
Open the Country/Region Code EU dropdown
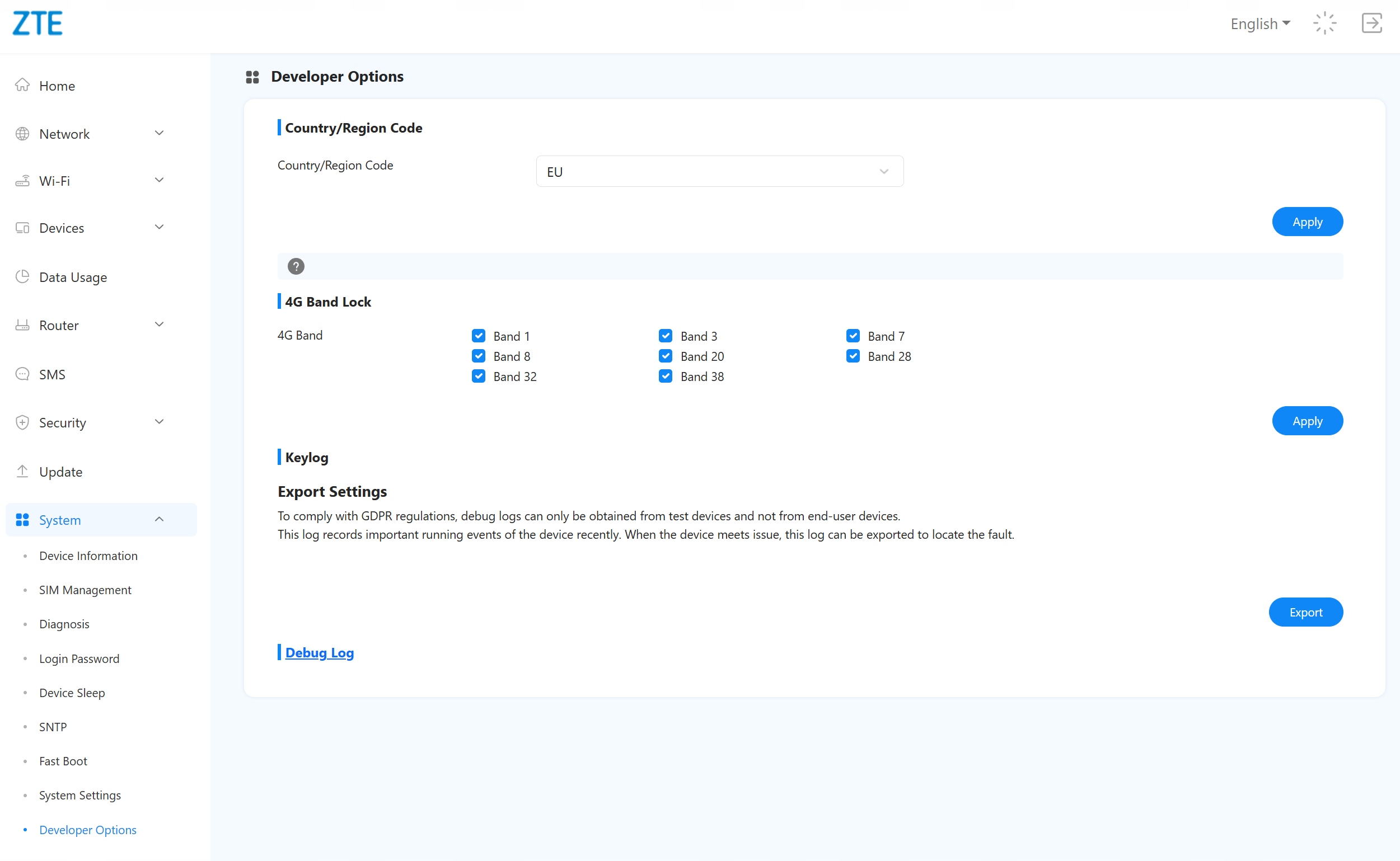coord(719,171)
